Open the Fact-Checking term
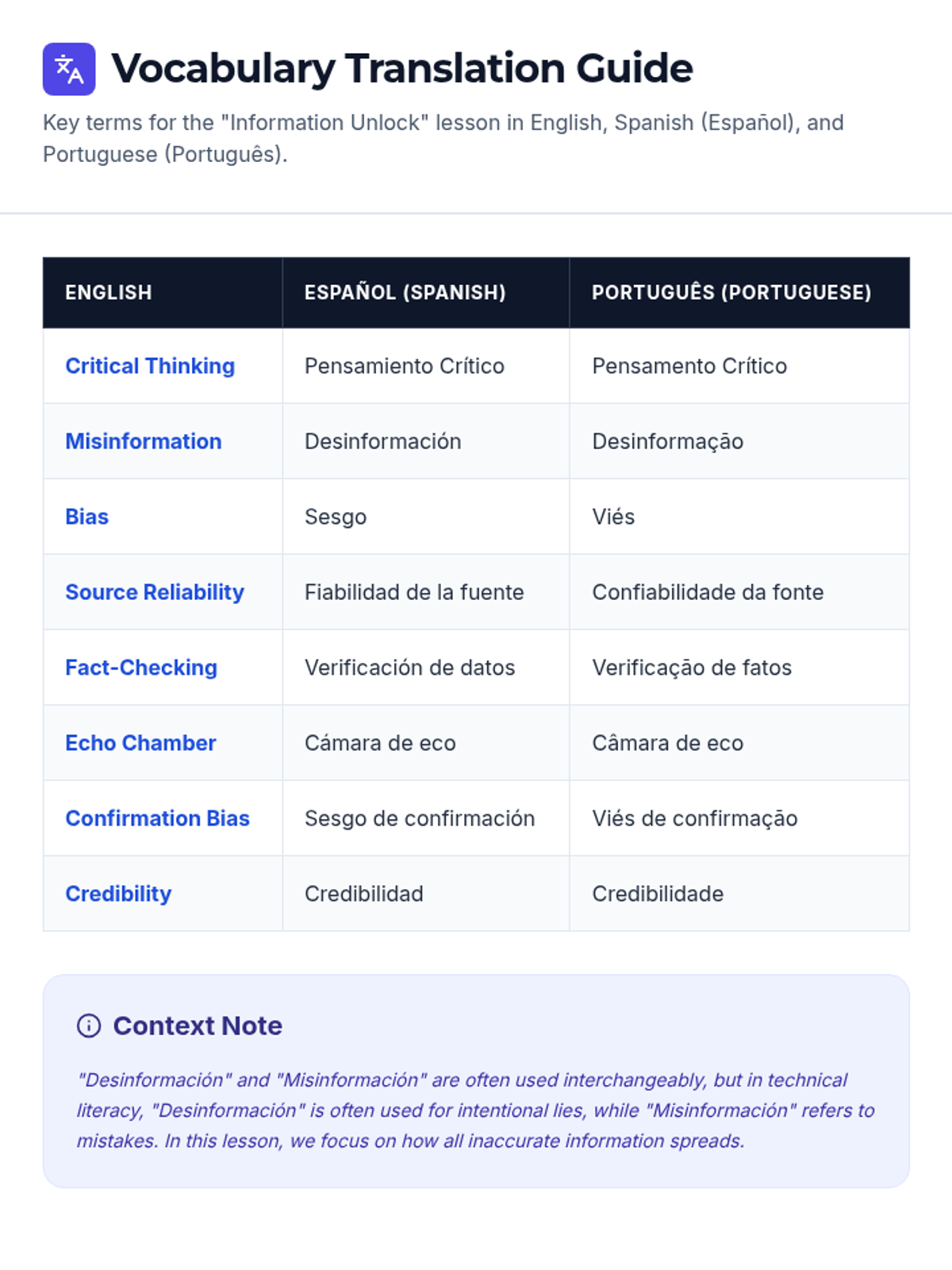 141,668
